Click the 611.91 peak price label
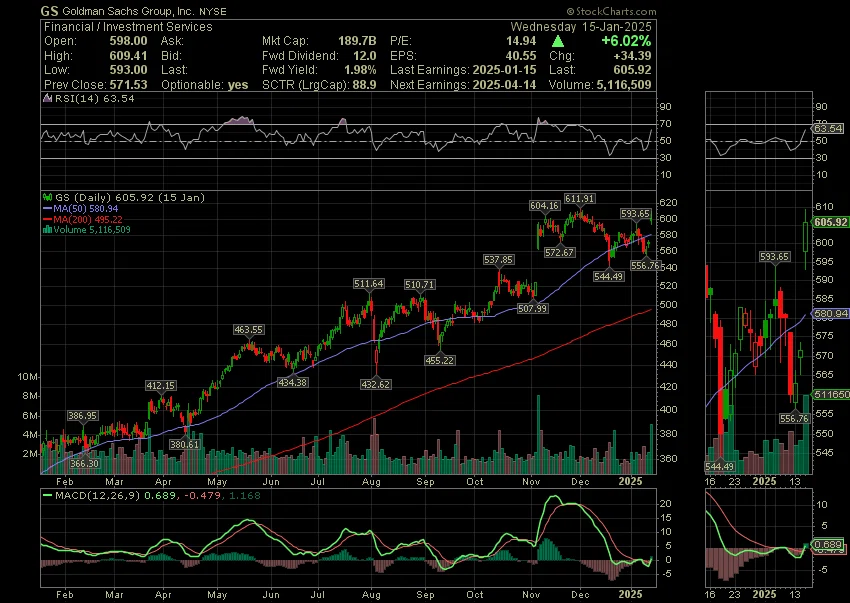Screen dimensions: 850x603 (x=579, y=198)
